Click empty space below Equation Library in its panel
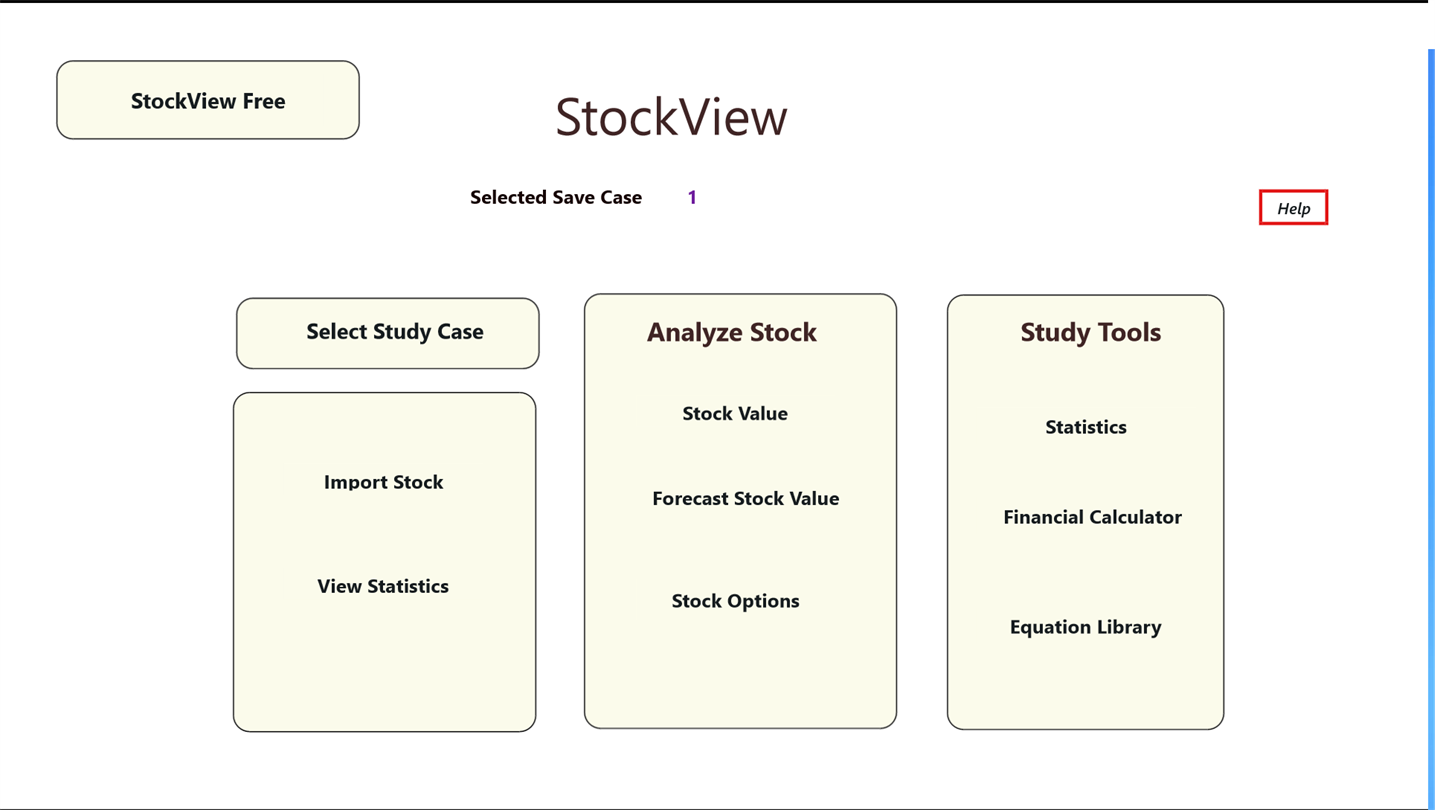 pyautogui.click(x=1085, y=687)
